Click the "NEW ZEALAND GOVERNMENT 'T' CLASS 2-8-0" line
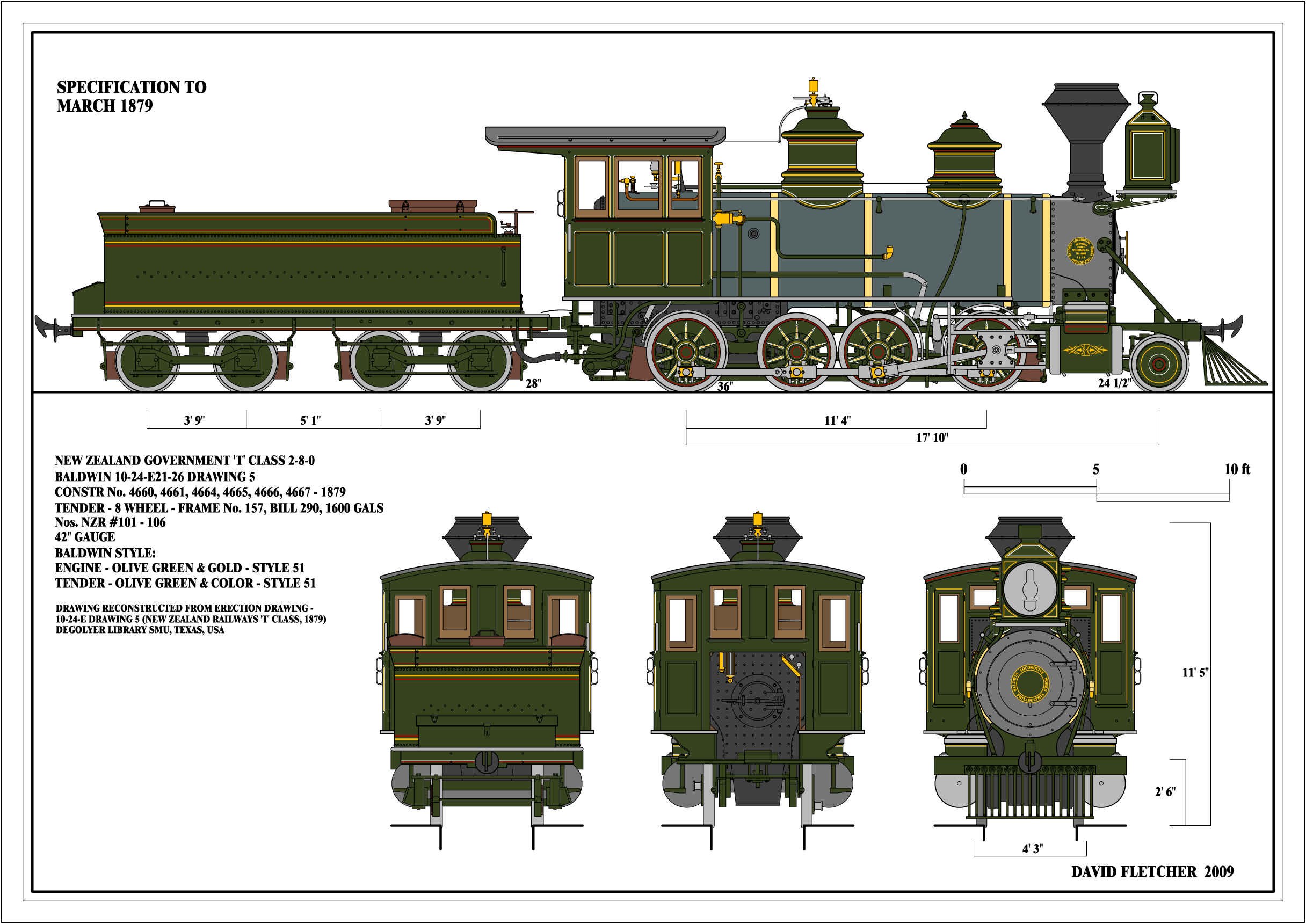The image size is (1306, 924). [x=184, y=460]
